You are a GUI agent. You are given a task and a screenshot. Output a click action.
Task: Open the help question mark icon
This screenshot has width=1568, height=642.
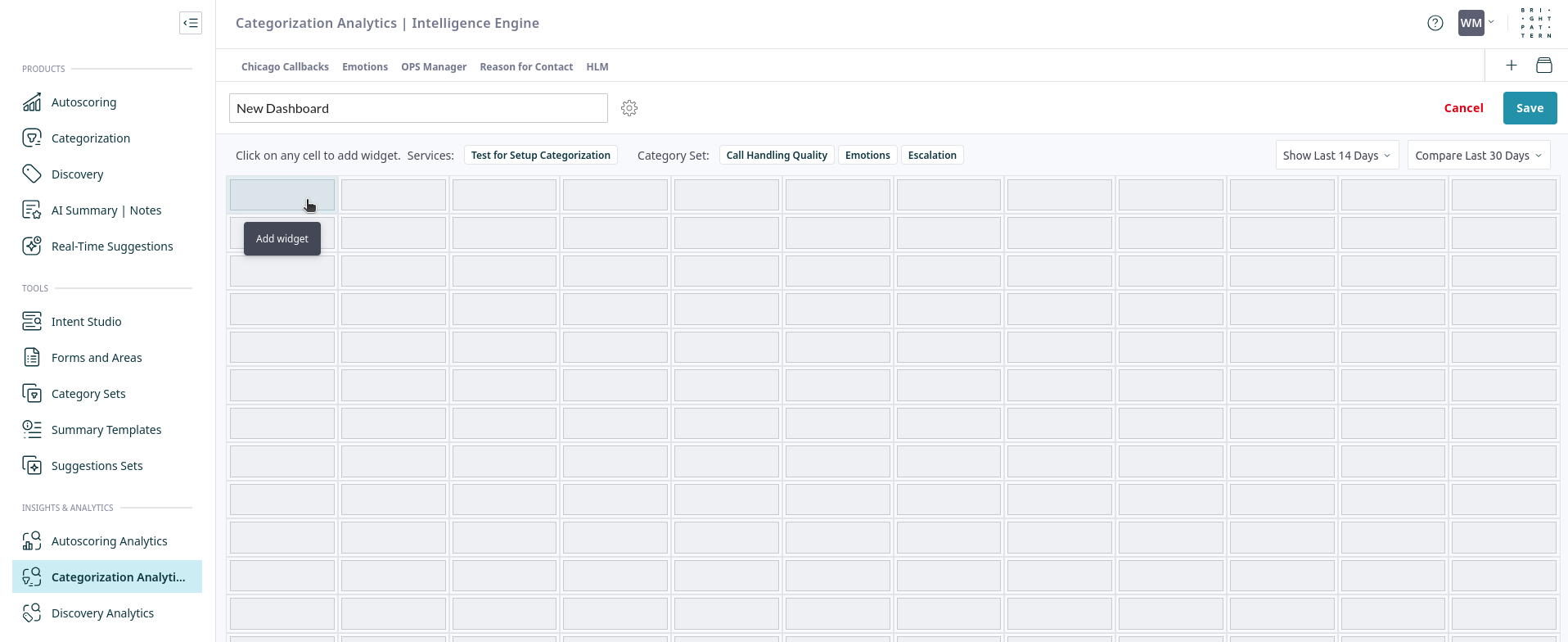point(1435,23)
